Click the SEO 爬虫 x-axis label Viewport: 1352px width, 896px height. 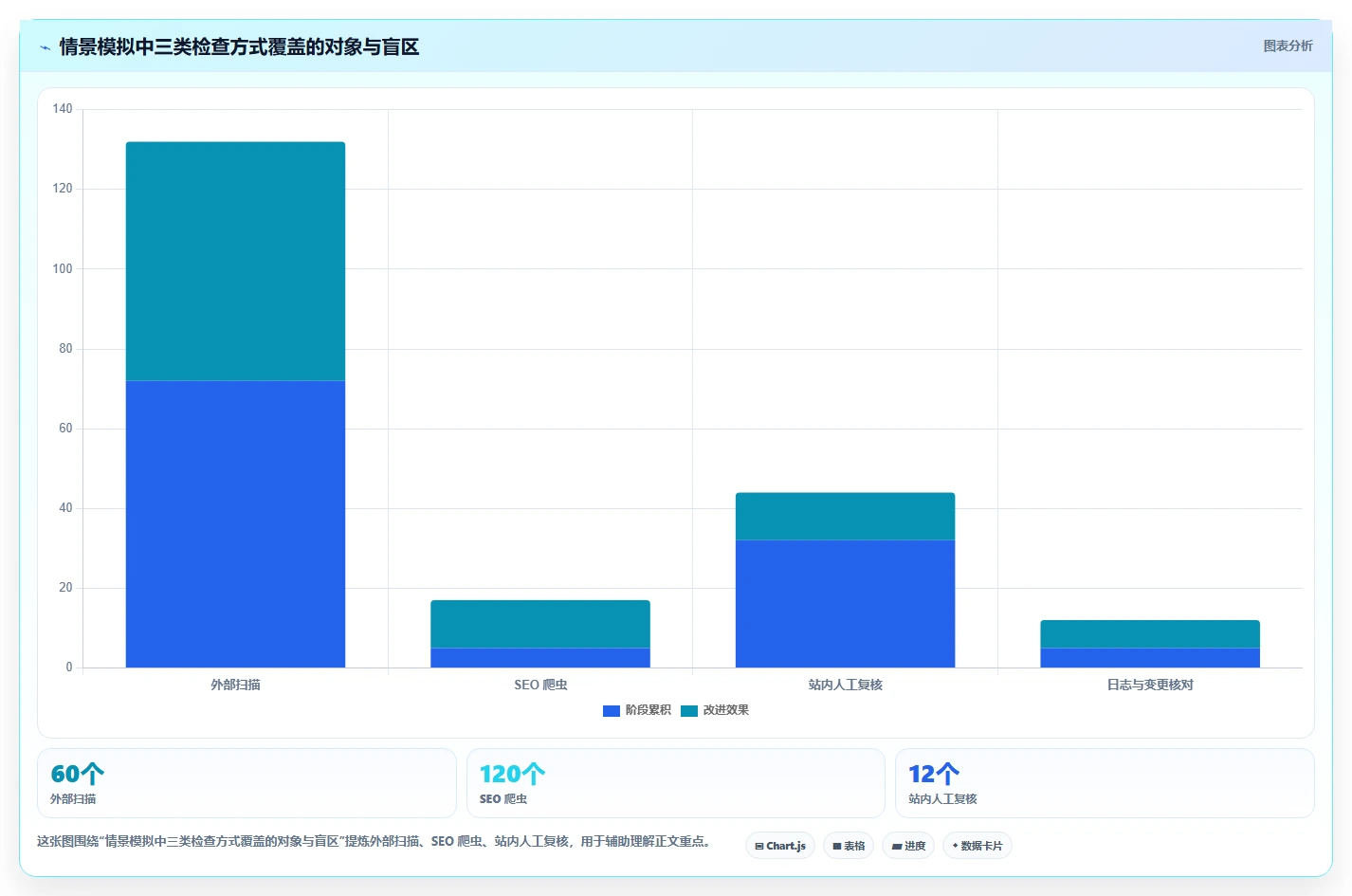coord(540,685)
